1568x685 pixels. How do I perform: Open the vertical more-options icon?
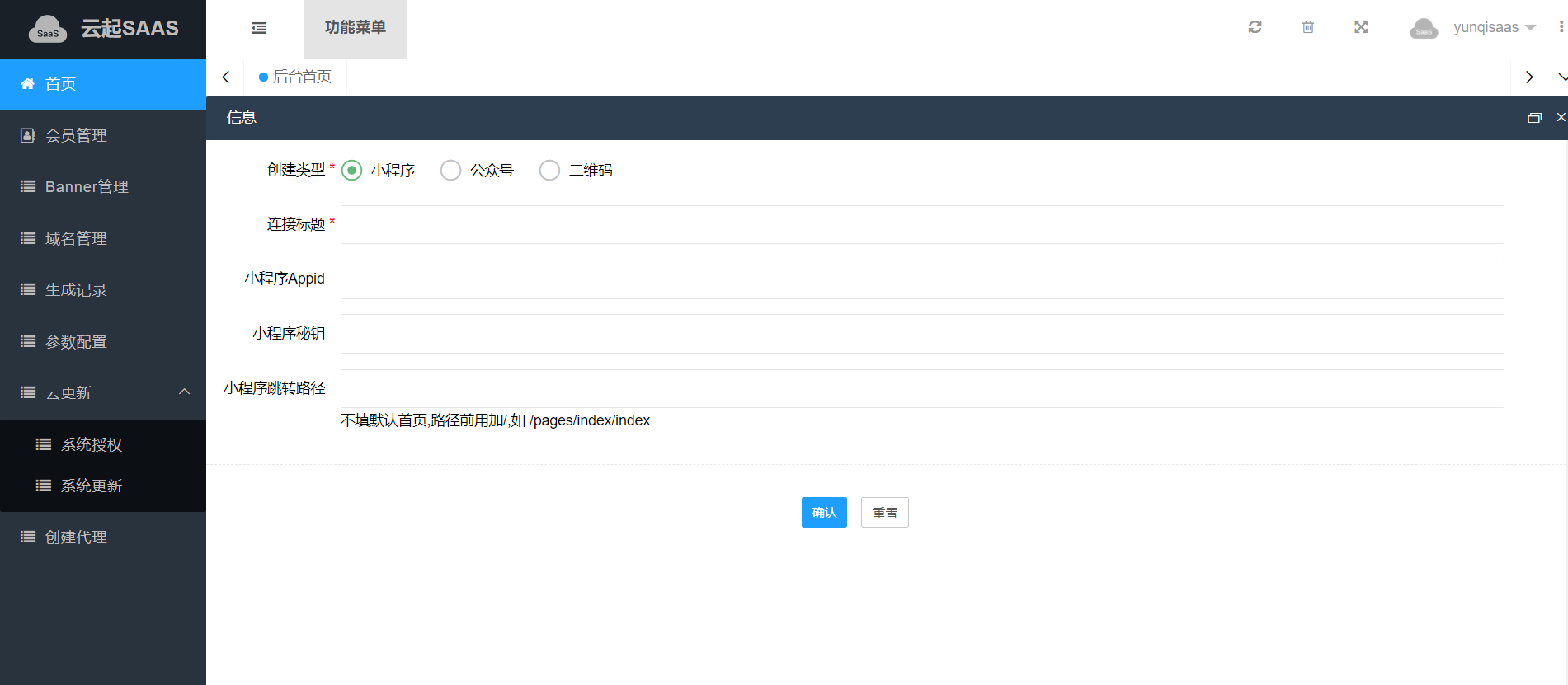1561,27
